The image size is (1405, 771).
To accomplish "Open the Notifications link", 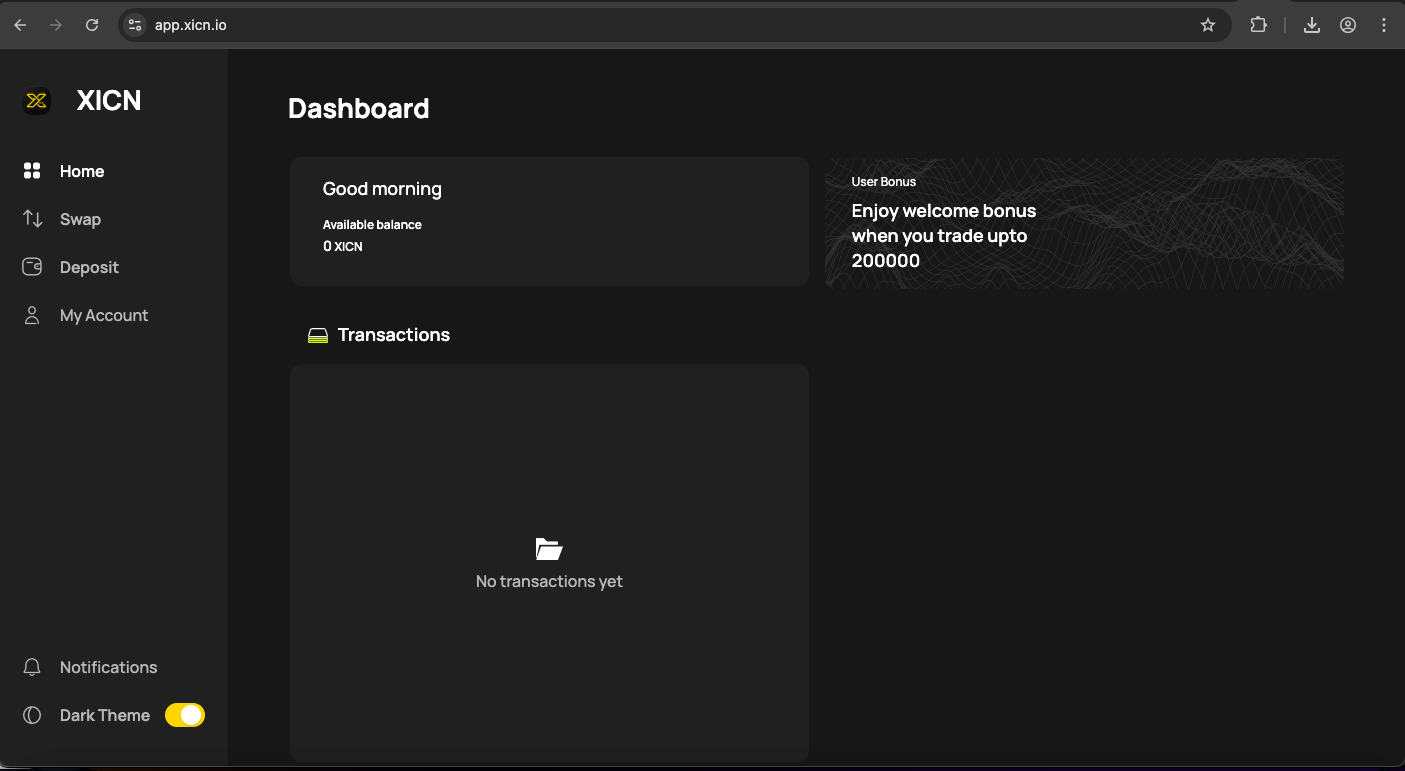I will tap(108, 667).
